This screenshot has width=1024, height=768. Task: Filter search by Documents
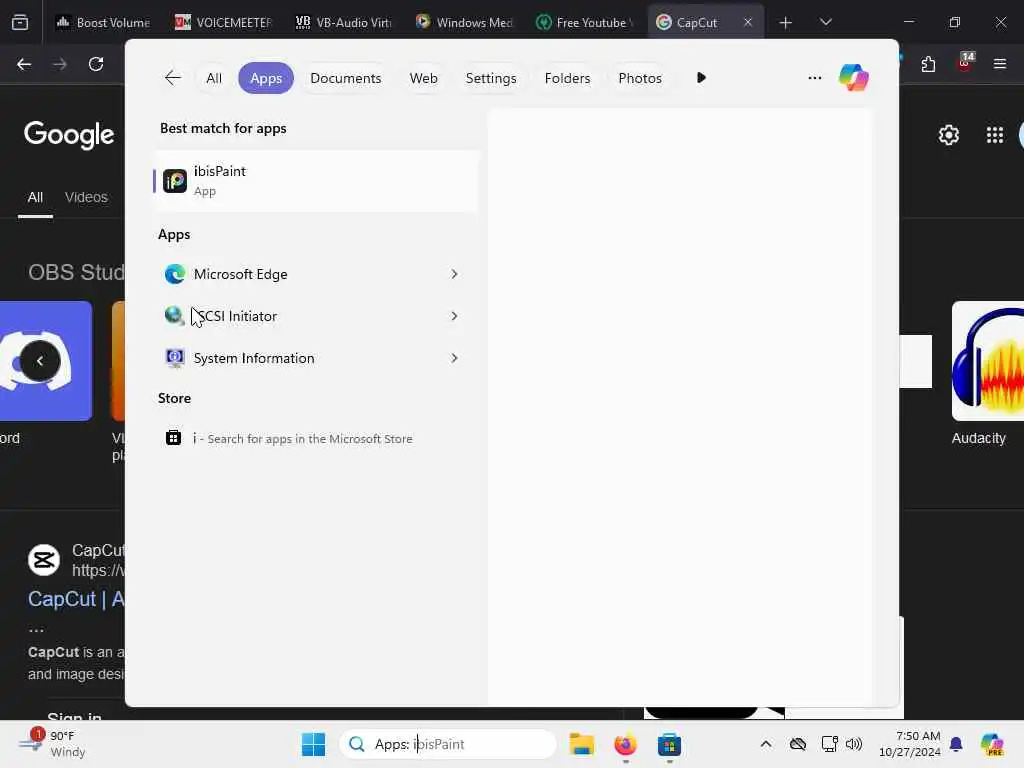coord(345,78)
